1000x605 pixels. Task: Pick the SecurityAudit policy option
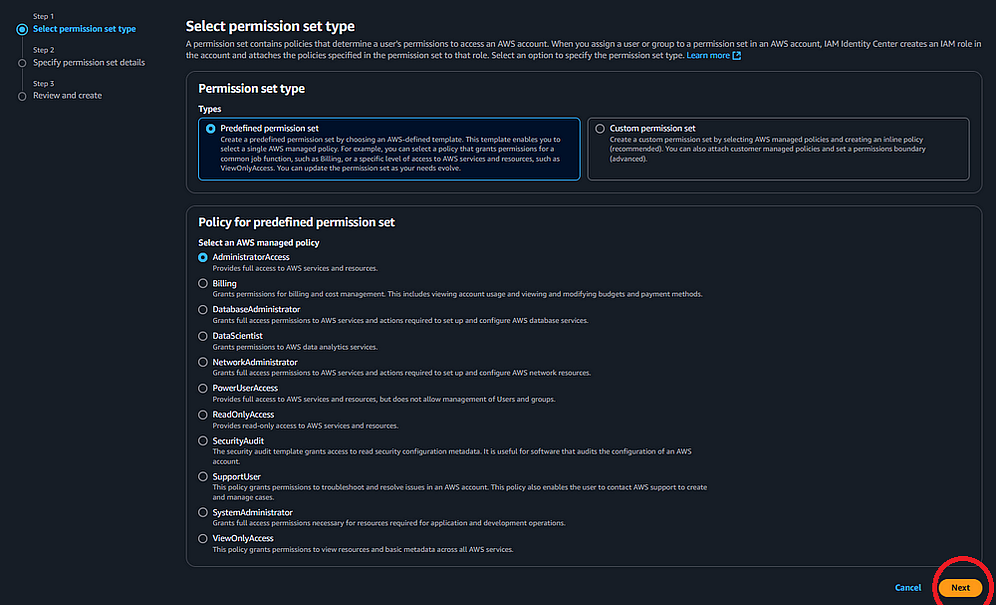204,440
